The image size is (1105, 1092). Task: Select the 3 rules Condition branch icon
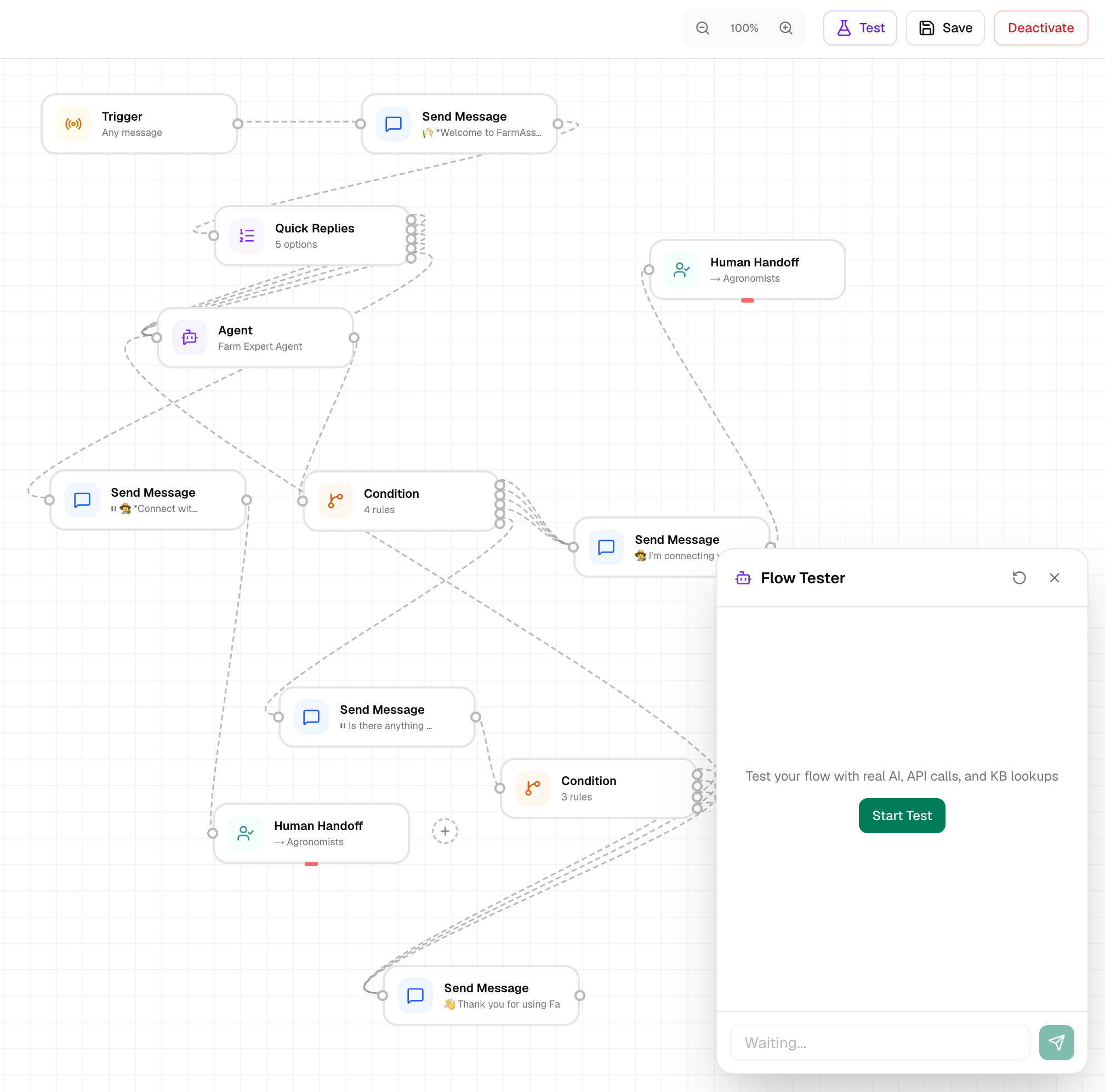coord(532,788)
